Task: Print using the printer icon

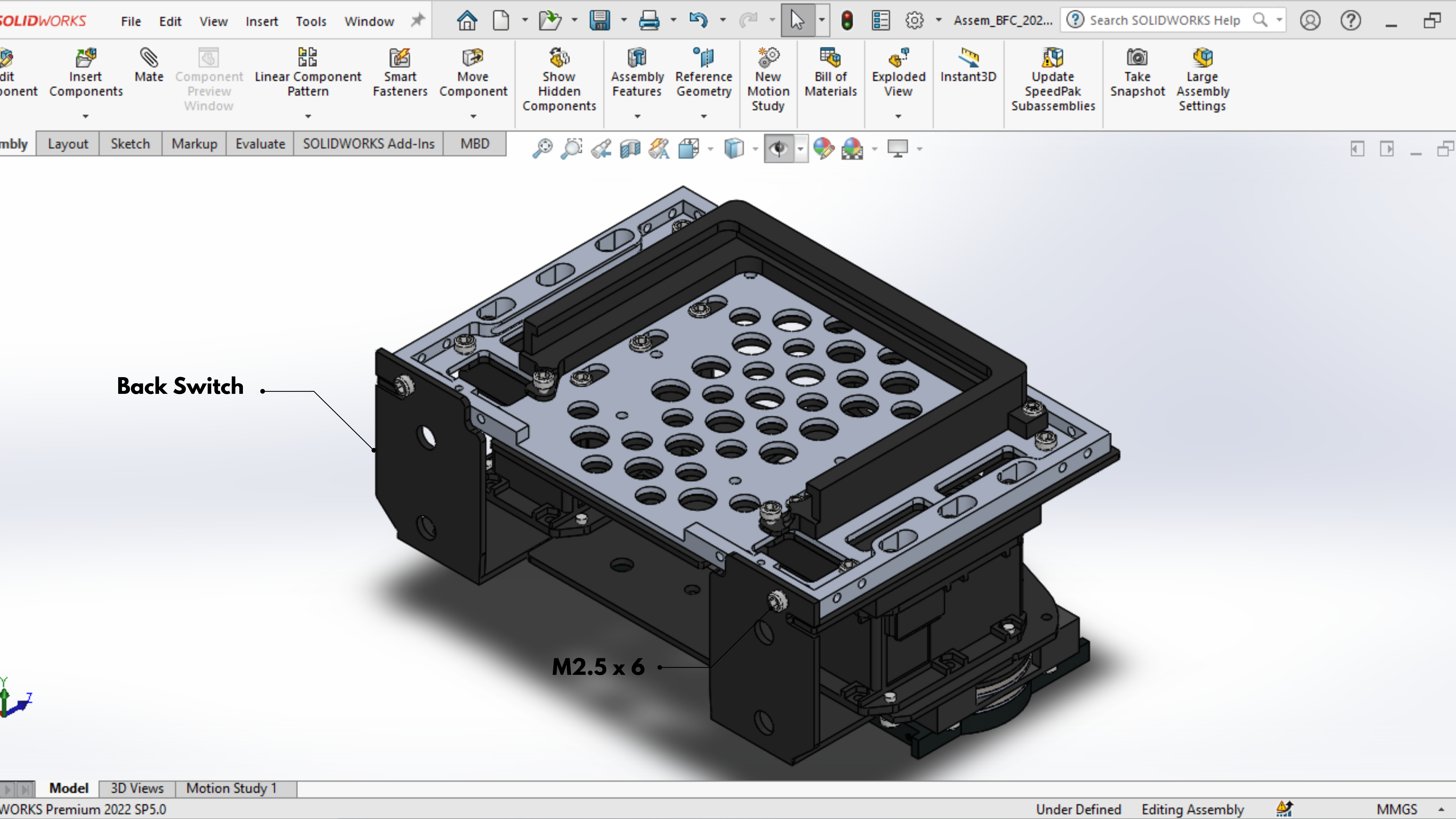Action: pos(649,20)
